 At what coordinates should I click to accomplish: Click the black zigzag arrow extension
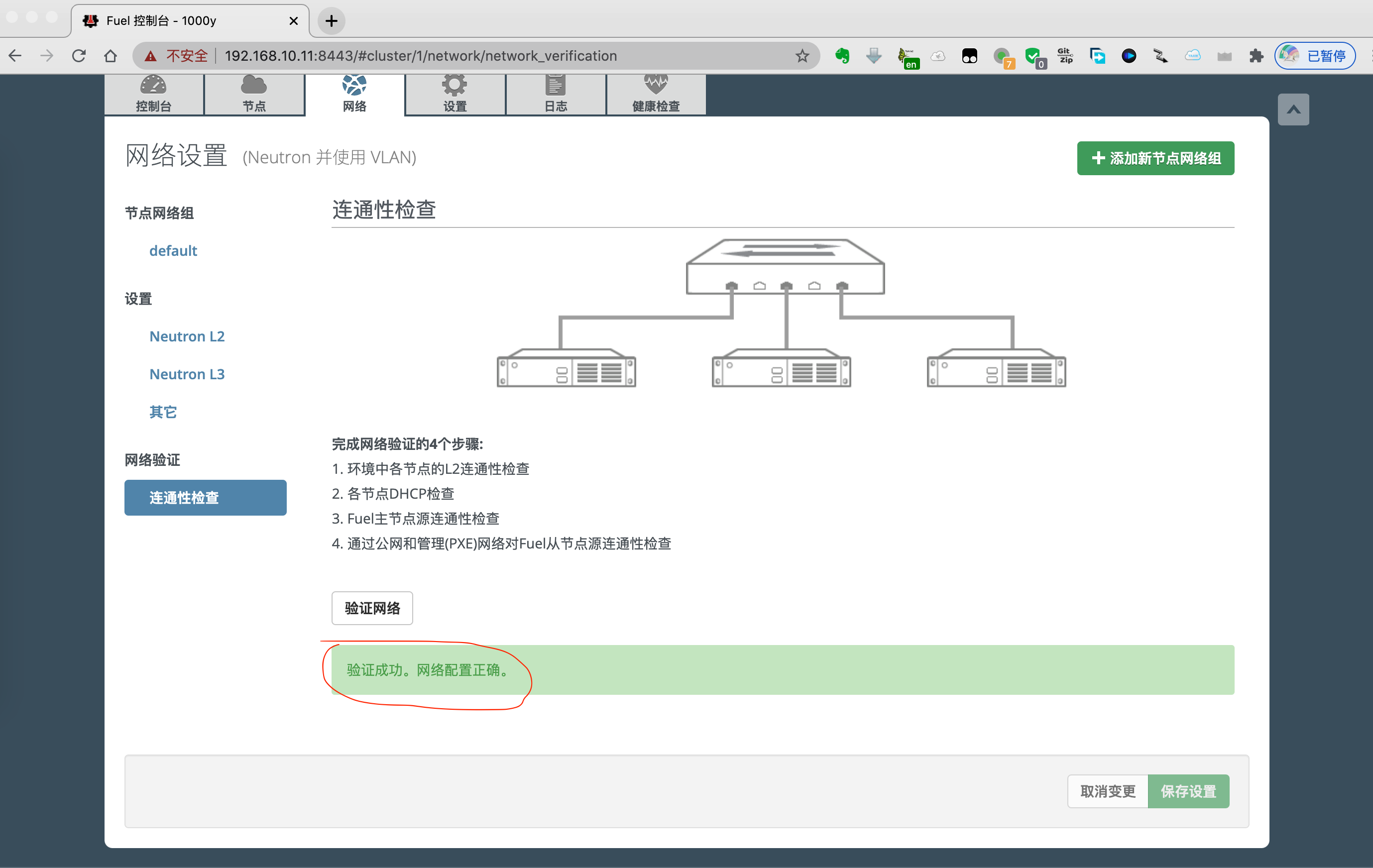pyautogui.click(x=1161, y=56)
